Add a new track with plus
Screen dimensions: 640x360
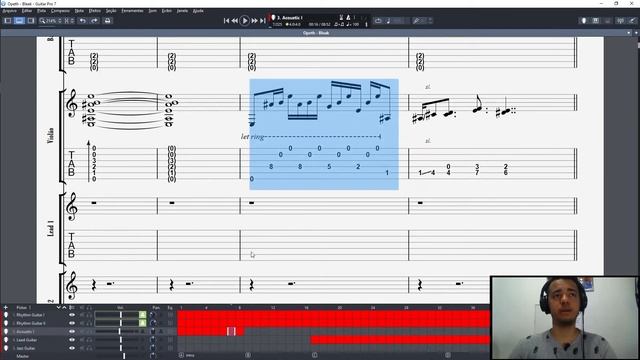coord(5,307)
